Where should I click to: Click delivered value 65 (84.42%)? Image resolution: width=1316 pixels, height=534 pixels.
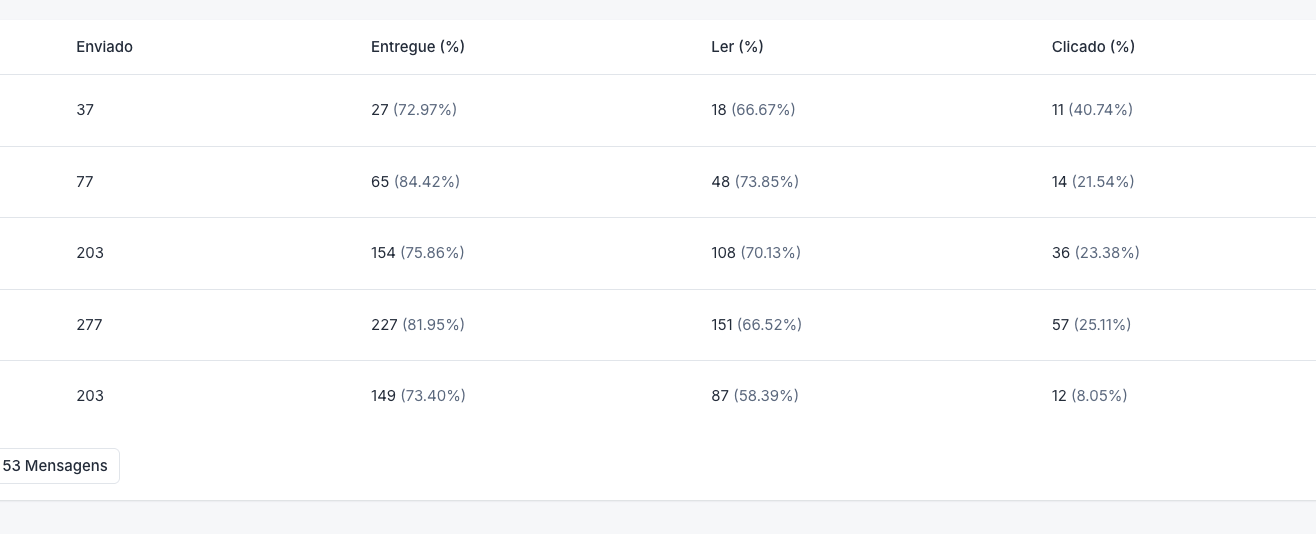click(x=415, y=182)
